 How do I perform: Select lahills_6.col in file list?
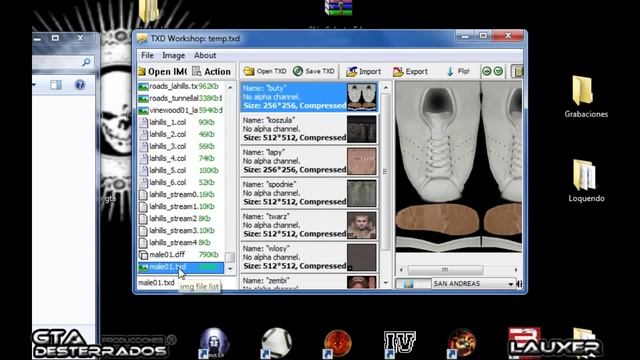pyautogui.click(x=180, y=182)
